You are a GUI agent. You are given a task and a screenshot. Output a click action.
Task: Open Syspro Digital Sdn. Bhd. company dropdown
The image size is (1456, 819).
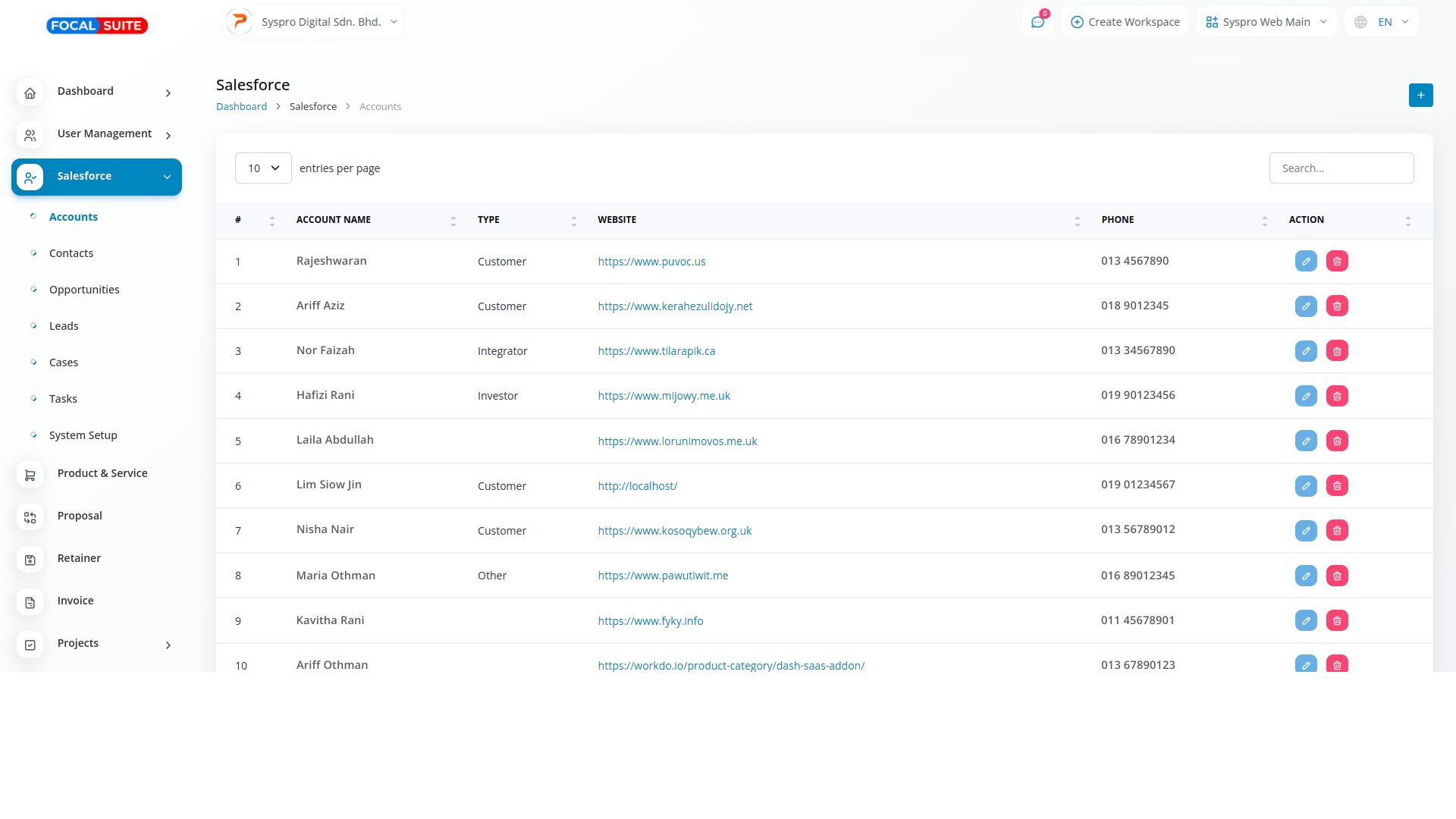313,22
